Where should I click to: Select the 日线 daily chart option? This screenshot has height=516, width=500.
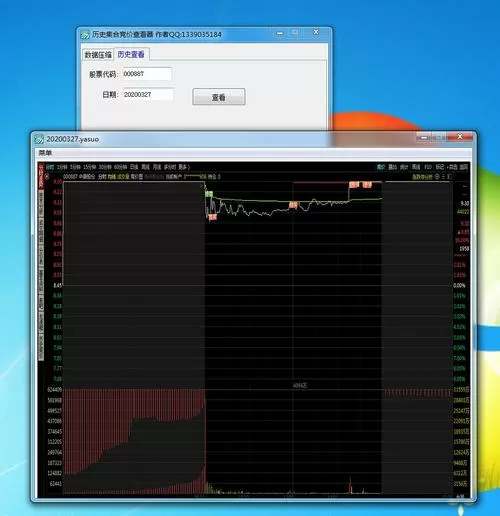pos(134,167)
